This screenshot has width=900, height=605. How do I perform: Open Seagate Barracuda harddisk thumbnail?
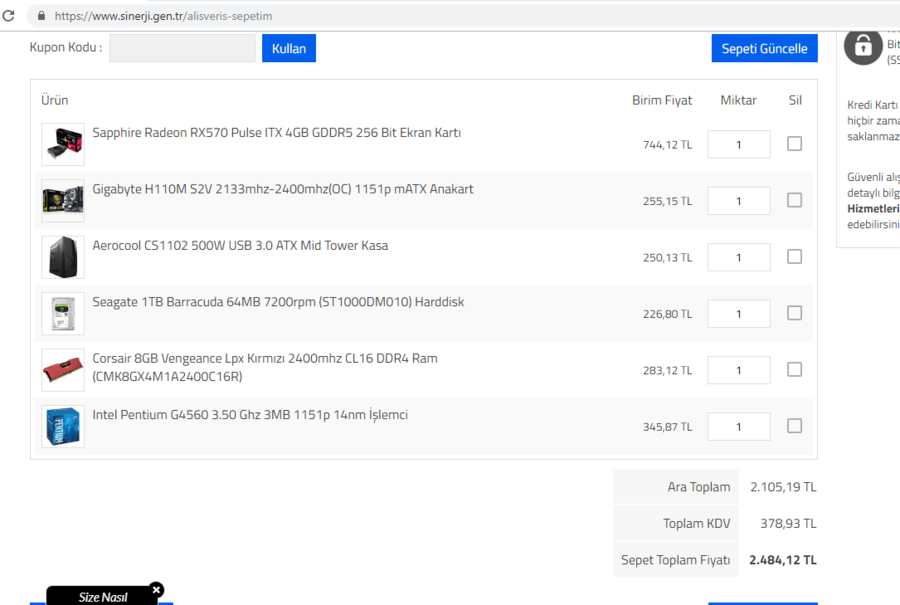63,313
